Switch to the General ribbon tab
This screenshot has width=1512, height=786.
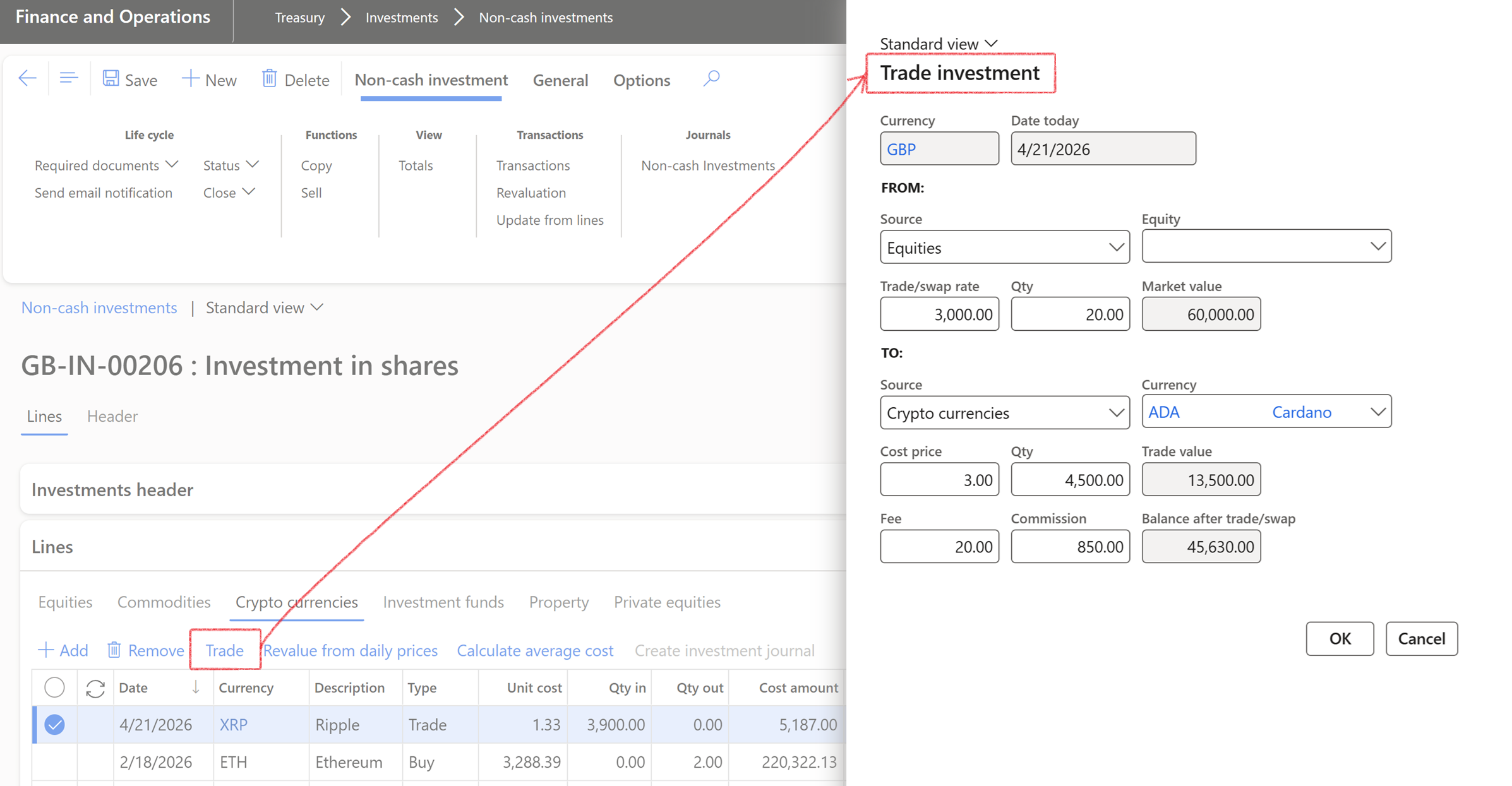(x=560, y=80)
